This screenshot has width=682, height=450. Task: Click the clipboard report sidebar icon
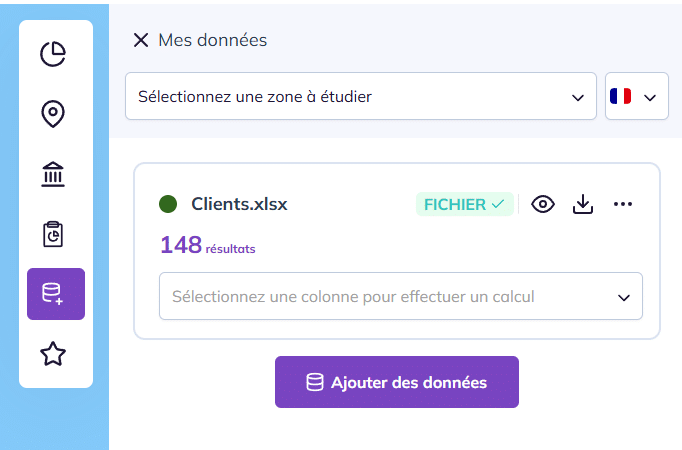click(53, 235)
